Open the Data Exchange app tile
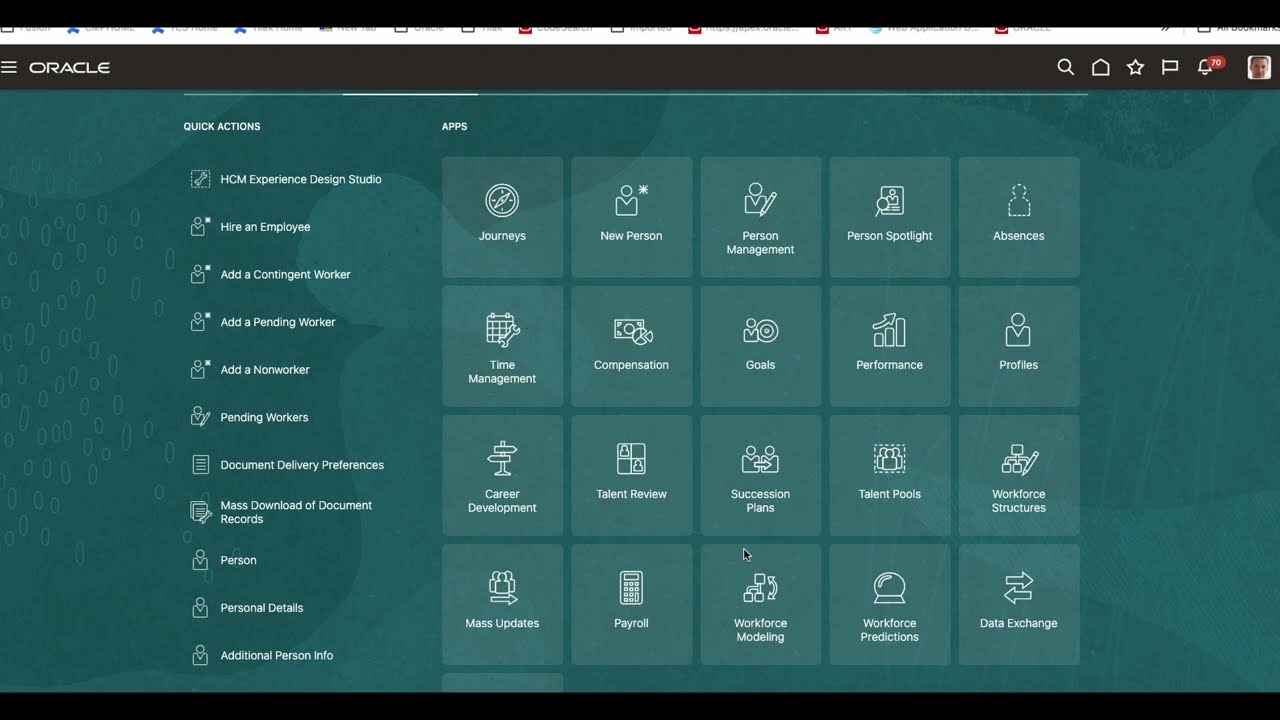This screenshot has width=1280, height=720. [x=1018, y=604]
